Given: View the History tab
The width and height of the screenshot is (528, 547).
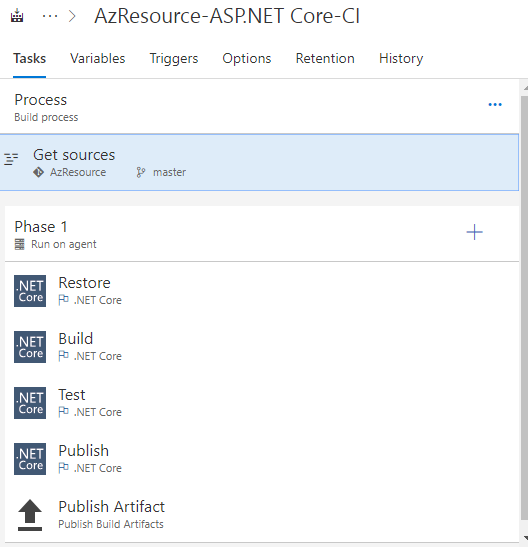Looking at the screenshot, I should pyautogui.click(x=401, y=58).
